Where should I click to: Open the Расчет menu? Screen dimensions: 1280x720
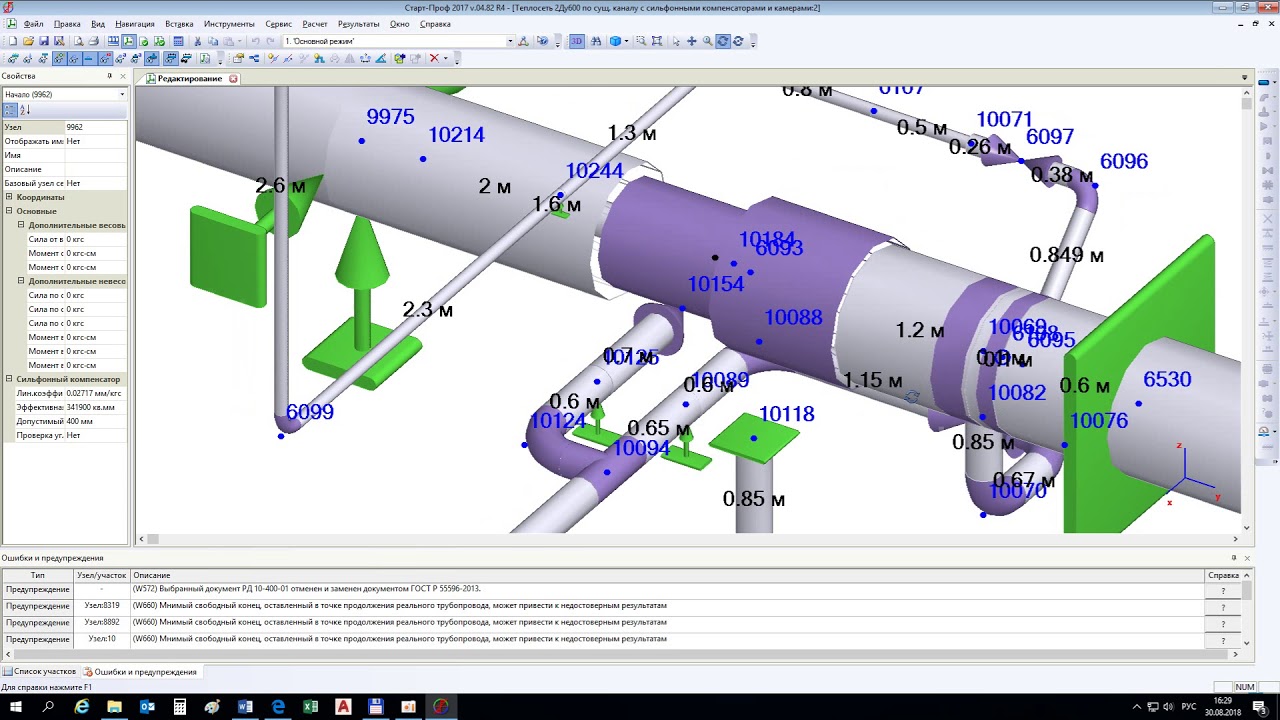315,24
